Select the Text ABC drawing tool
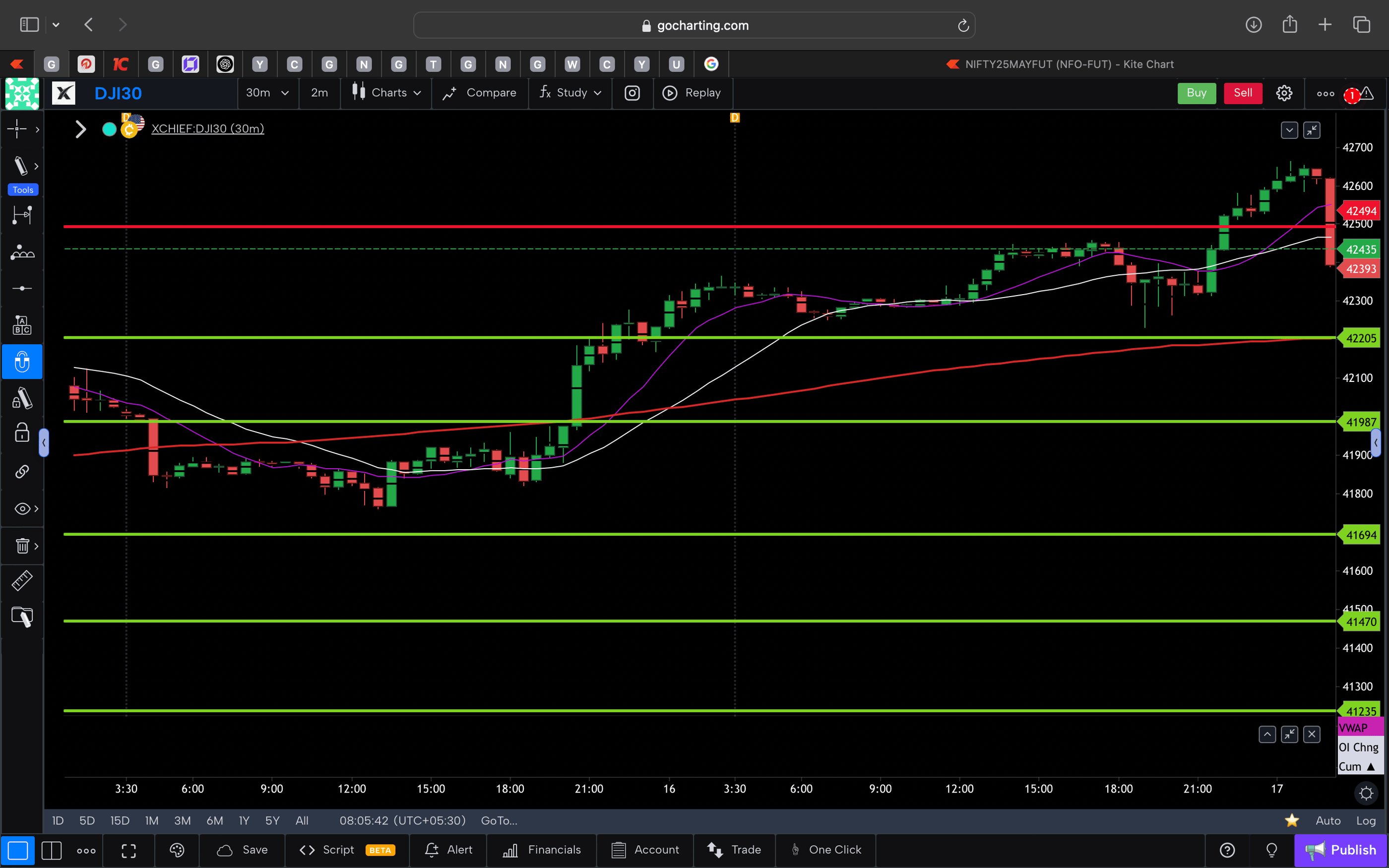The image size is (1389, 868). click(x=22, y=324)
